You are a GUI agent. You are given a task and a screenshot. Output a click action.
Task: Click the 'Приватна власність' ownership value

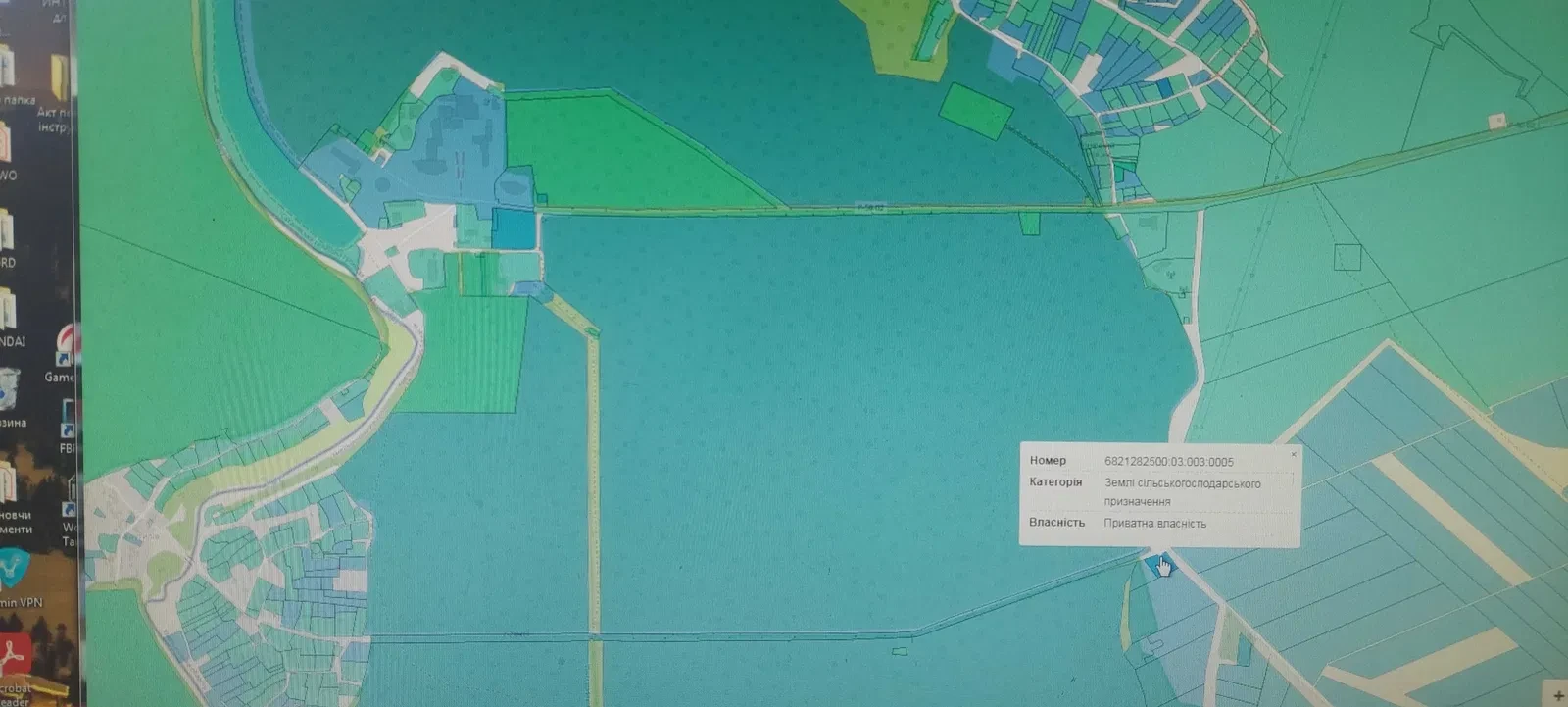[x=1154, y=523]
